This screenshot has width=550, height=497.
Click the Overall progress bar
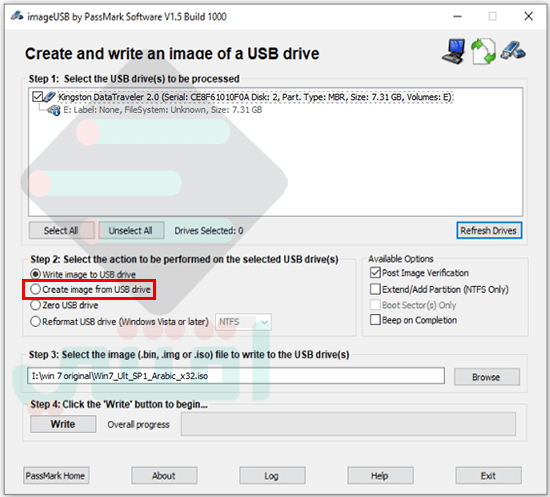pos(348,424)
